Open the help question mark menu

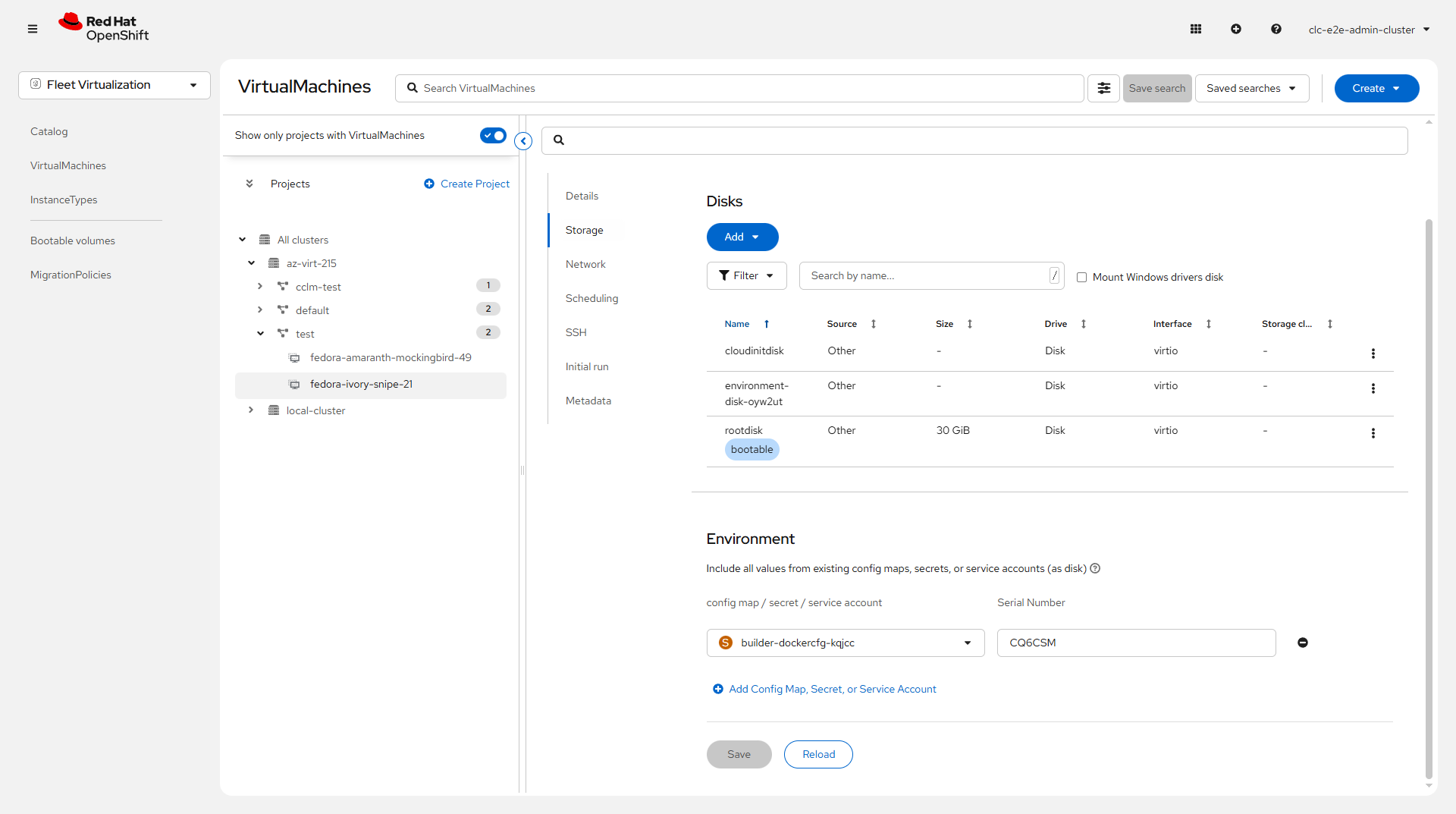point(1276,29)
